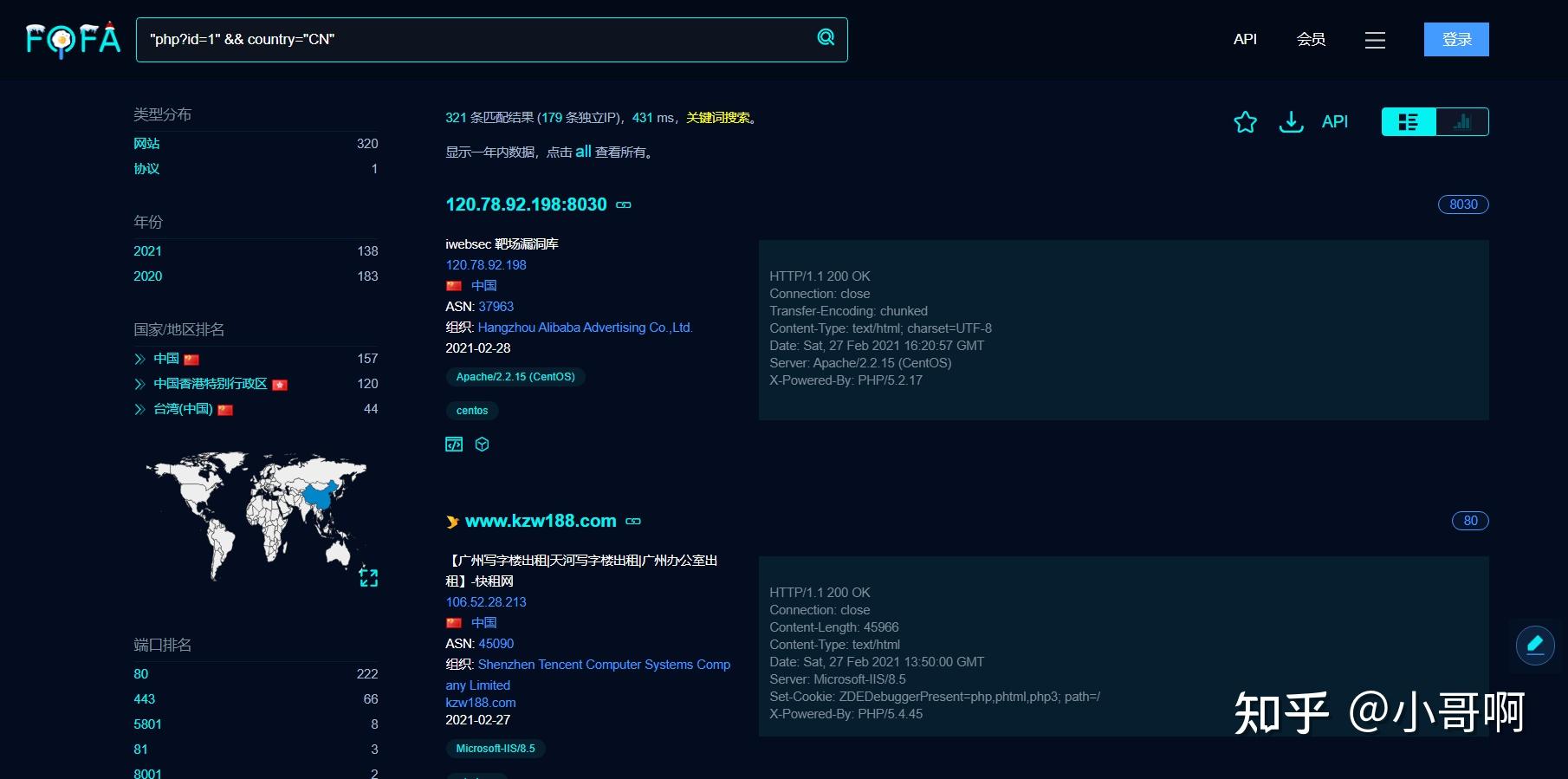Expand the 台湾(中国) row
This screenshot has height=779, width=1568.
click(x=139, y=409)
